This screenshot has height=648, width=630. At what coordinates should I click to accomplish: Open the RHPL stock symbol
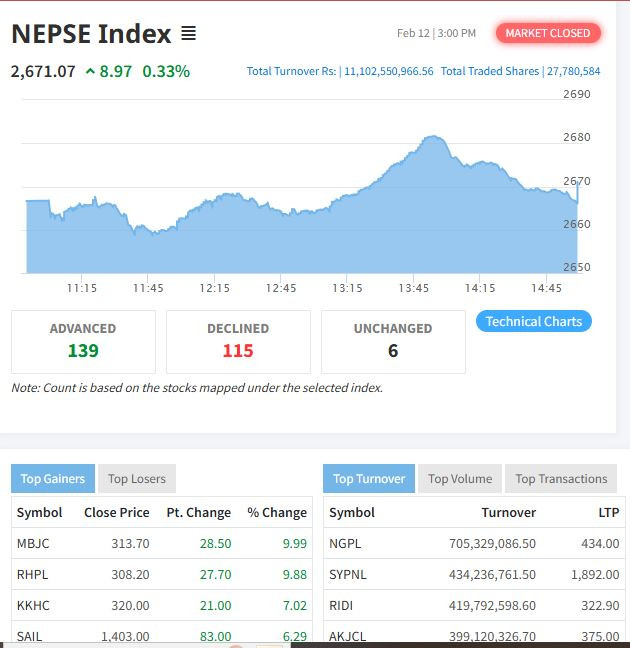pos(32,575)
